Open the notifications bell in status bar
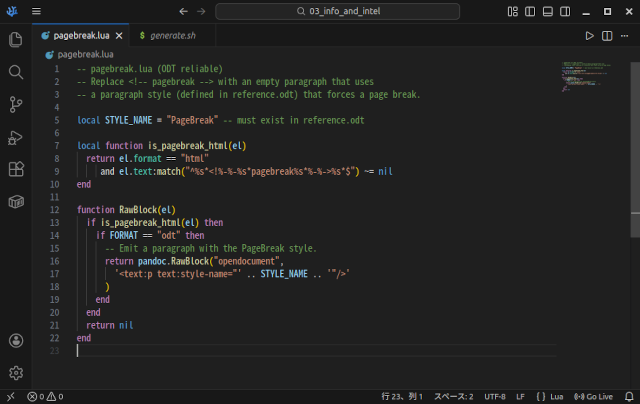640x404 pixels. 627,396
